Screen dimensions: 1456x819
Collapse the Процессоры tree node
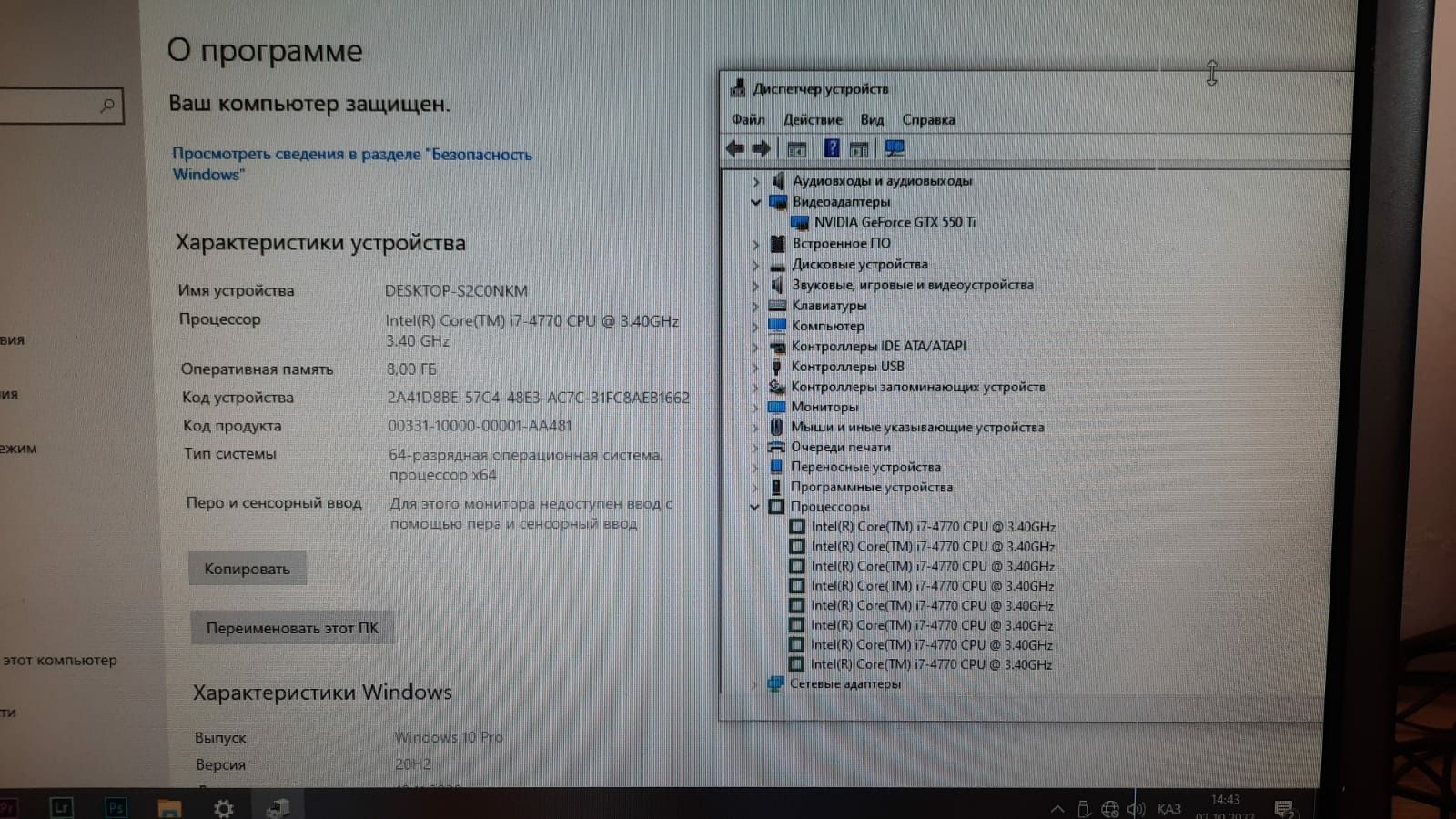coord(754,507)
